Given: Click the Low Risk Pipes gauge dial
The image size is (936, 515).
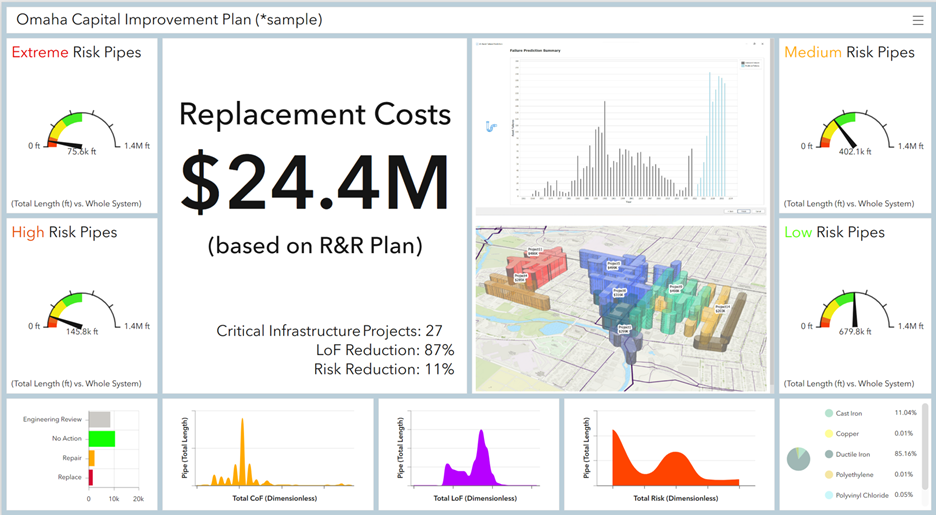Looking at the screenshot, I should pos(853,310).
